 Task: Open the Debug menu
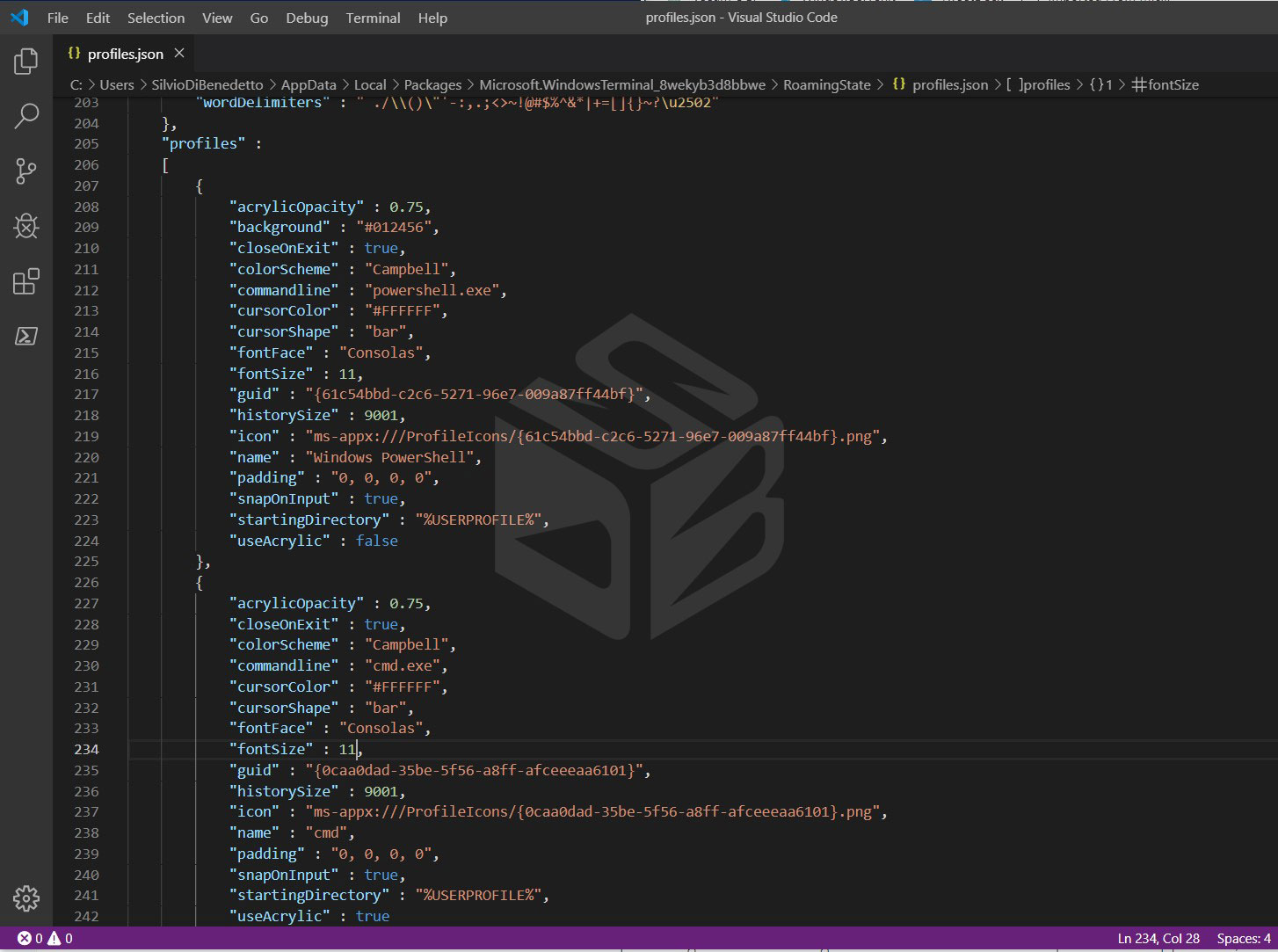pos(306,17)
